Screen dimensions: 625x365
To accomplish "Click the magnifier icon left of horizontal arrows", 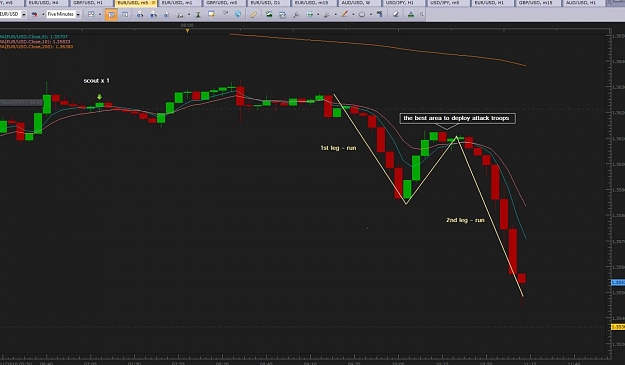I will (296, 14).
